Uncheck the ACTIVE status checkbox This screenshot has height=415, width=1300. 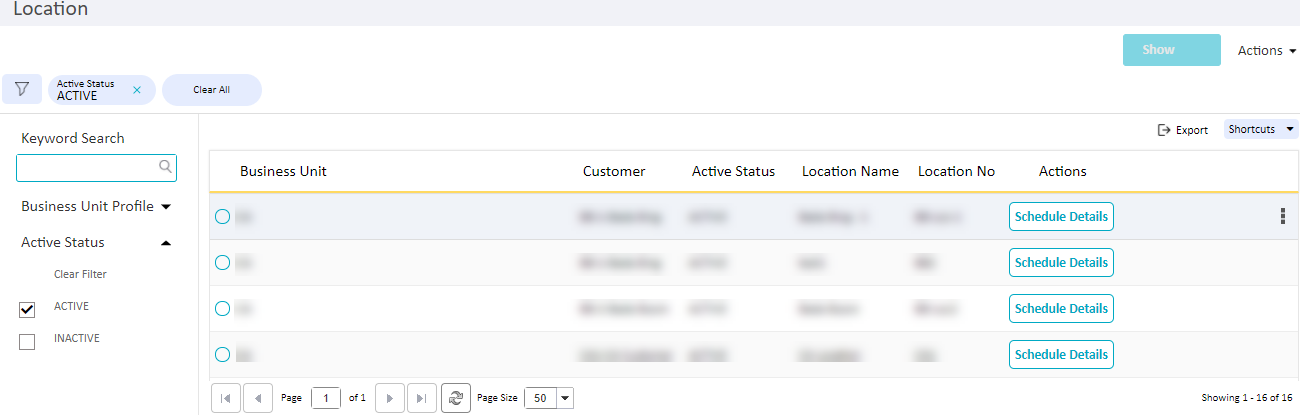[28, 310]
